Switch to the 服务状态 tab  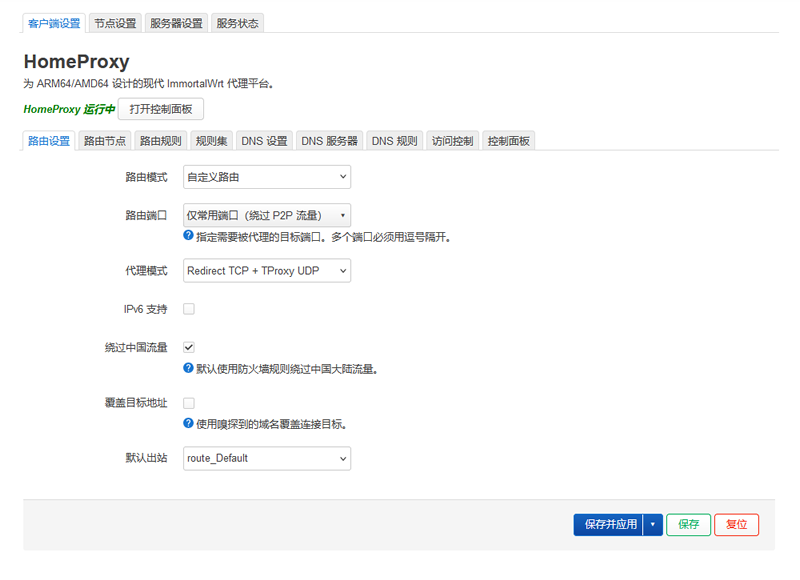(237, 22)
